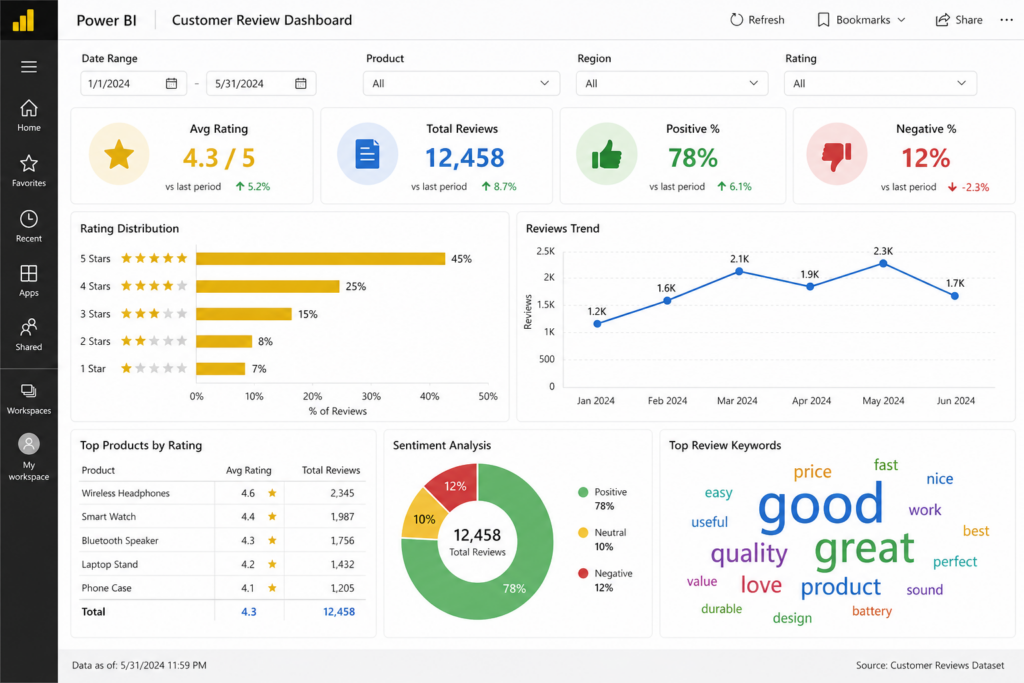Open start date calendar picker
The height and width of the screenshot is (683, 1024).
point(171,83)
